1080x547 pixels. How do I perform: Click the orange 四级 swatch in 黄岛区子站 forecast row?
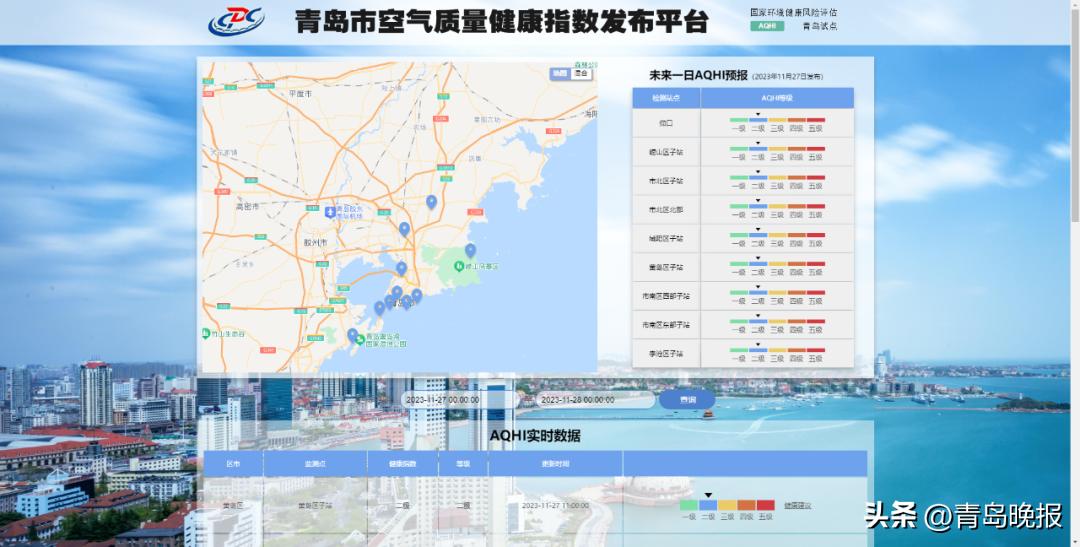point(797,264)
